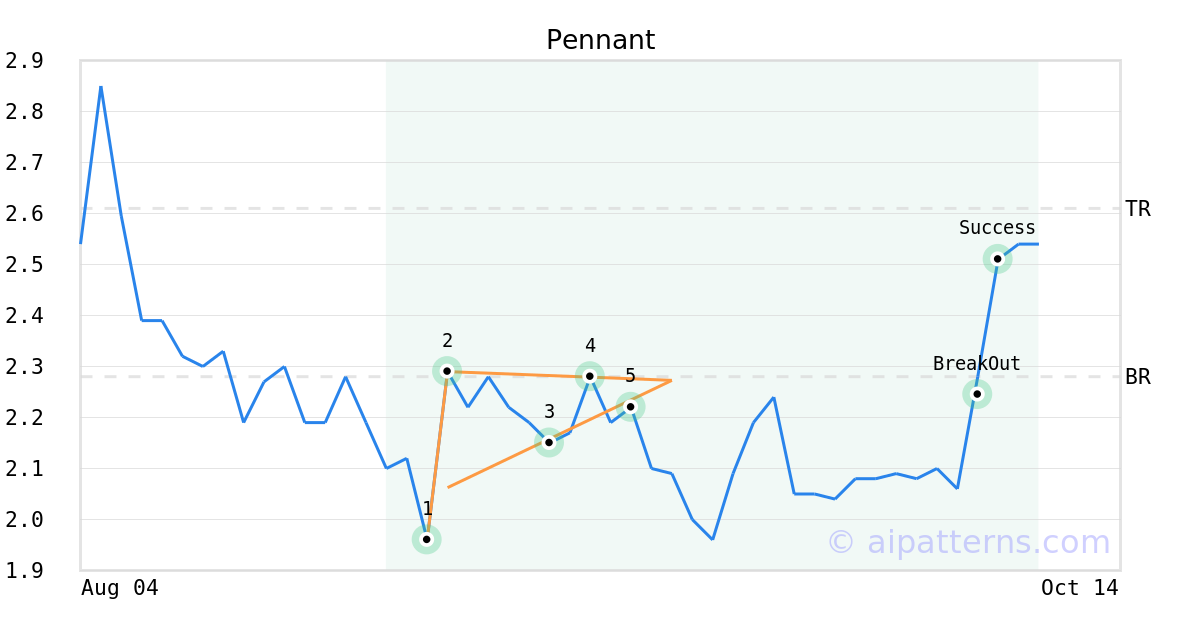The image size is (1200, 630).
Task: Click pivot point marker 3
Action: click(x=549, y=442)
